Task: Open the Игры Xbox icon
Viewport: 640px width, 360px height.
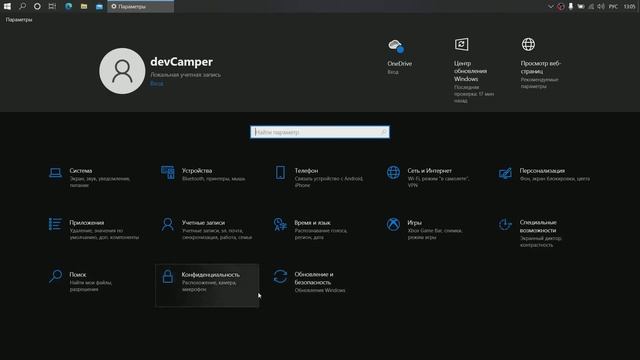Action: point(393,224)
